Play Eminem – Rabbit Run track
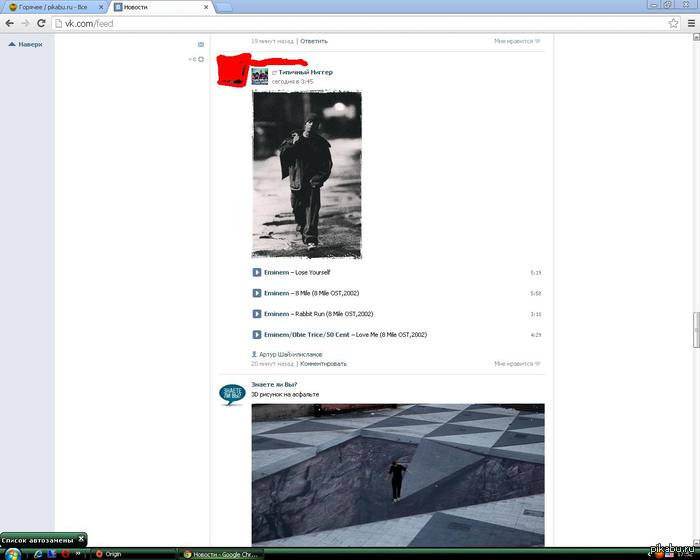This screenshot has width=700, height=560. tap(257, 314)
